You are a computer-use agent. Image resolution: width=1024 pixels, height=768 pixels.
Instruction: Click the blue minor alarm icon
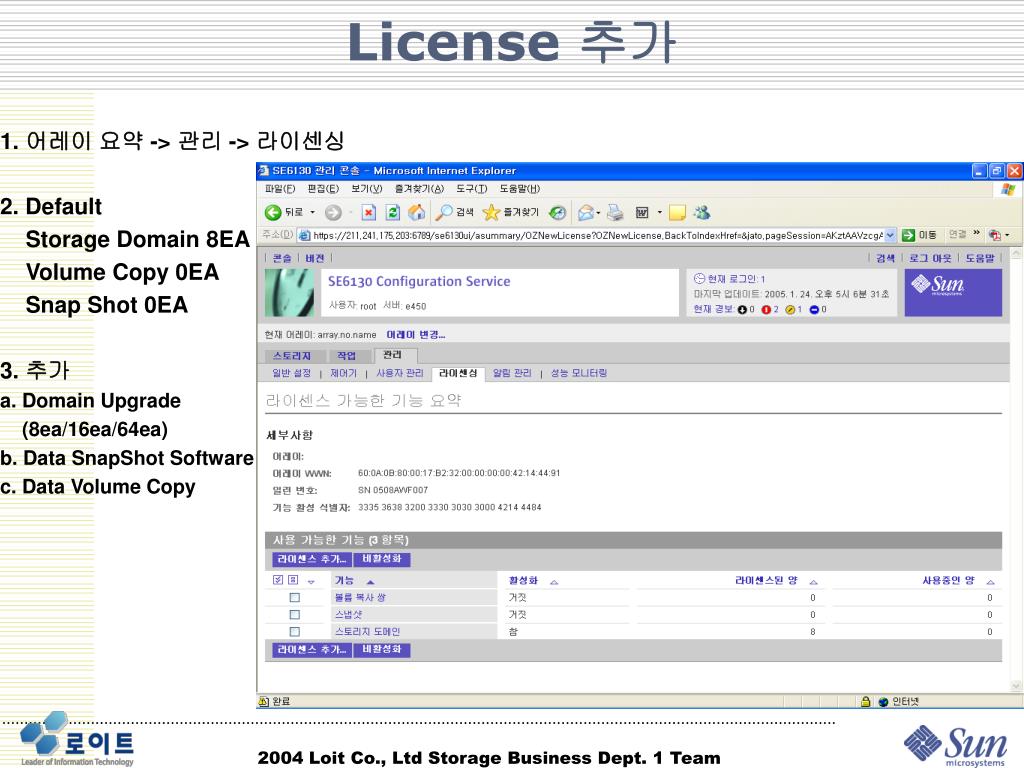(x=814, y=310)
